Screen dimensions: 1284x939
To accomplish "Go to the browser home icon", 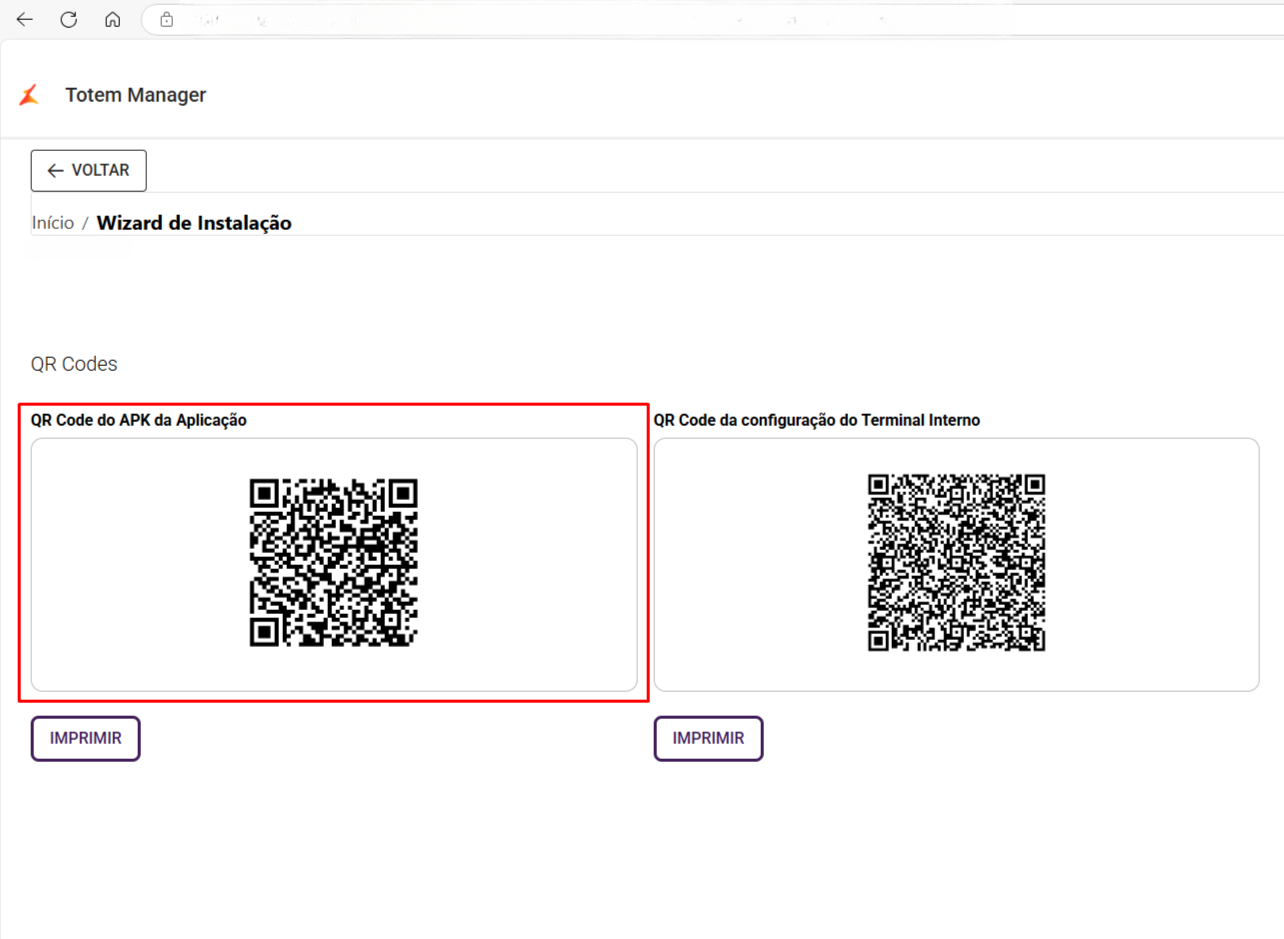I will point(113,19).
